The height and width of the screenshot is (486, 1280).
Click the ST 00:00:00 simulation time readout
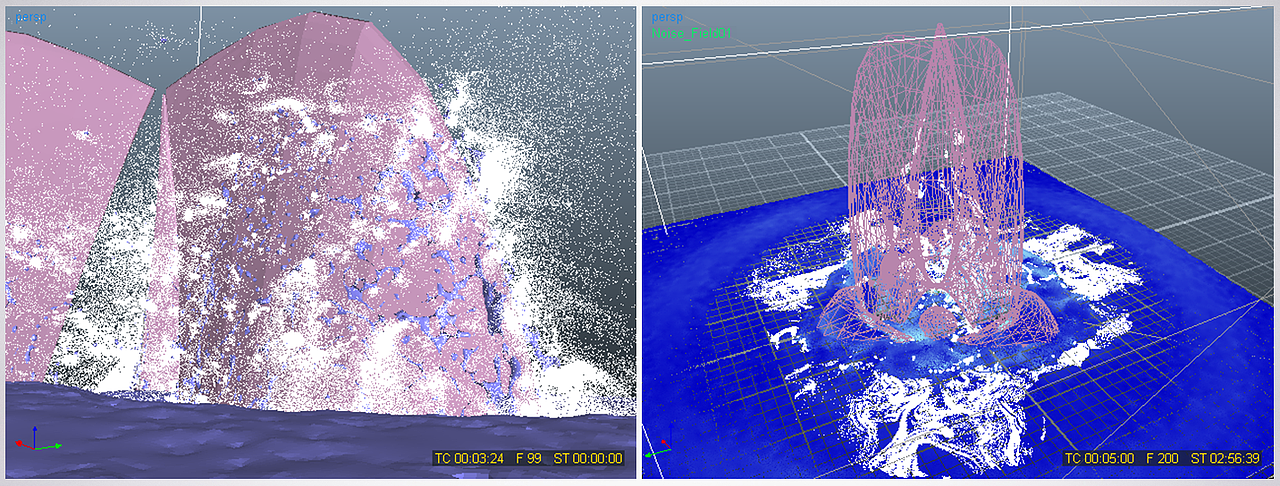(x=588, y=459)
